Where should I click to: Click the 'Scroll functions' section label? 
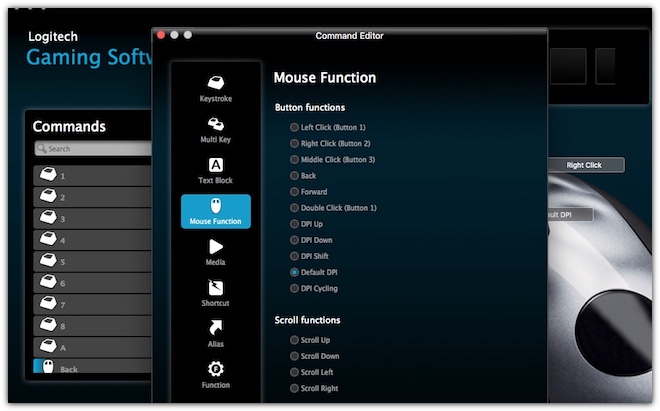pyautogui.click(x=307, y=320)
